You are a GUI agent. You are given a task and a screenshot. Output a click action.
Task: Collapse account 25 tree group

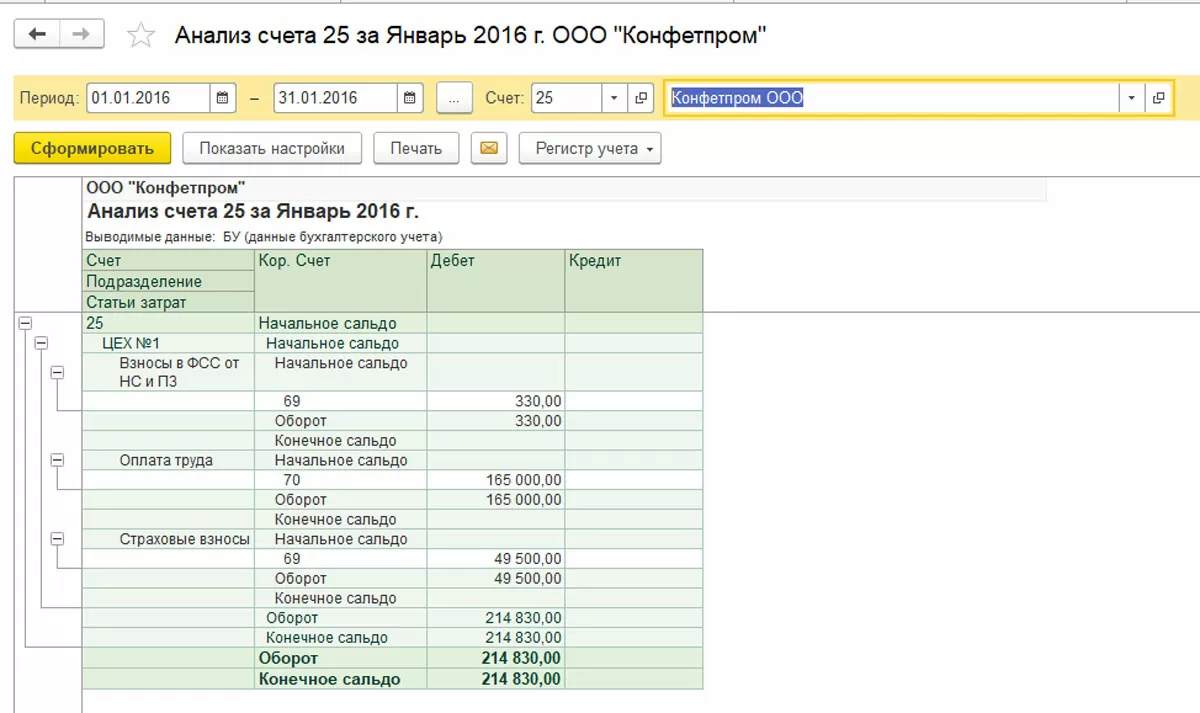(25, 323)
